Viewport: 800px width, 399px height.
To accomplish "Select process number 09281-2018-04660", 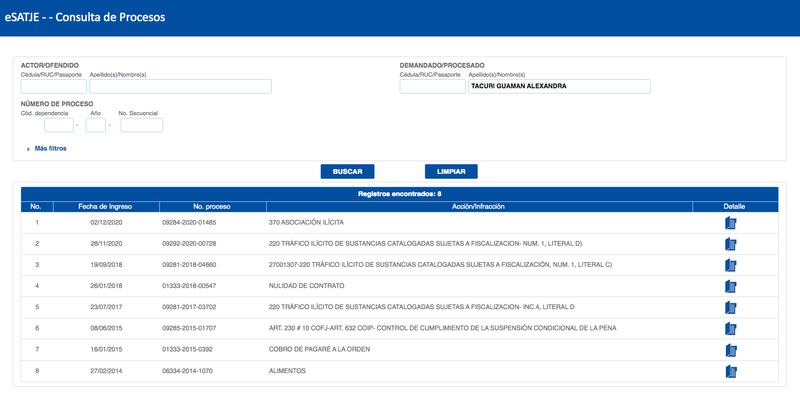I will click(189, 265).
